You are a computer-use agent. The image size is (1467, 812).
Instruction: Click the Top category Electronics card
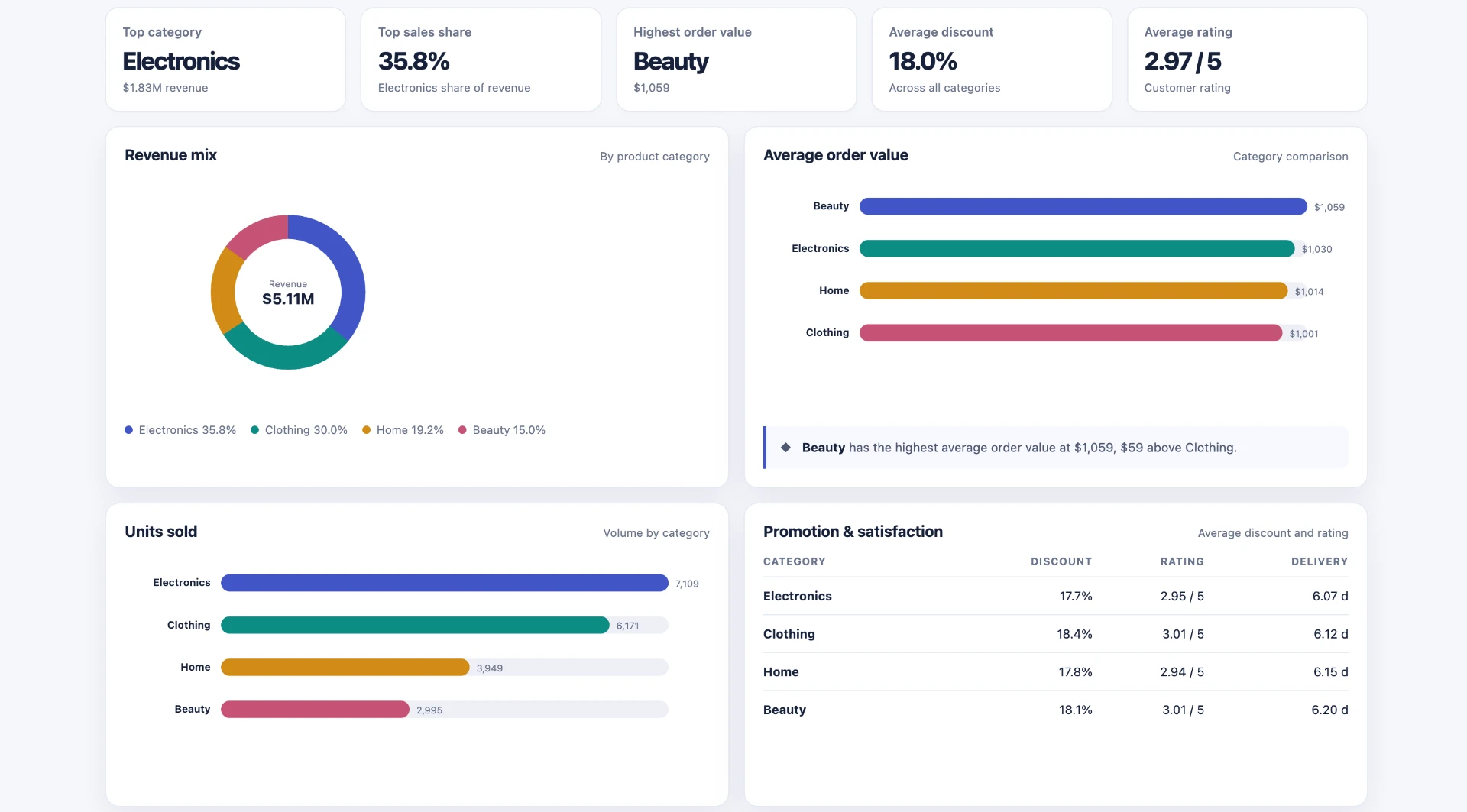(x=225, y=60)
